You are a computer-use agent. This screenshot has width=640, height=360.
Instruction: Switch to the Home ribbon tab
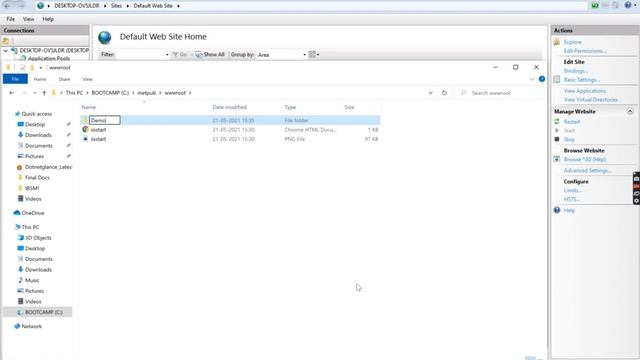click(x=40, y=79)
